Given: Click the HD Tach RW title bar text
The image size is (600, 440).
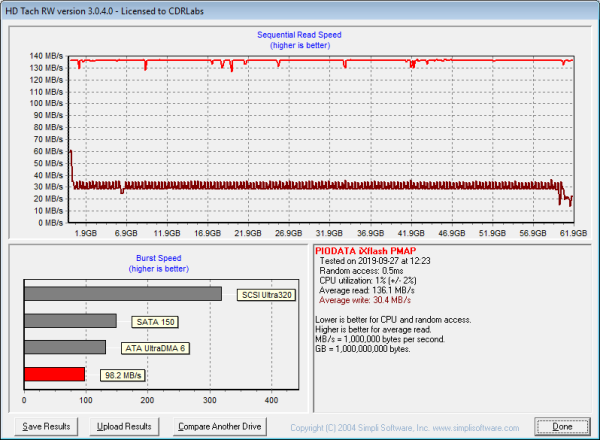Looking at the screenshot, I should coord(104,11).
